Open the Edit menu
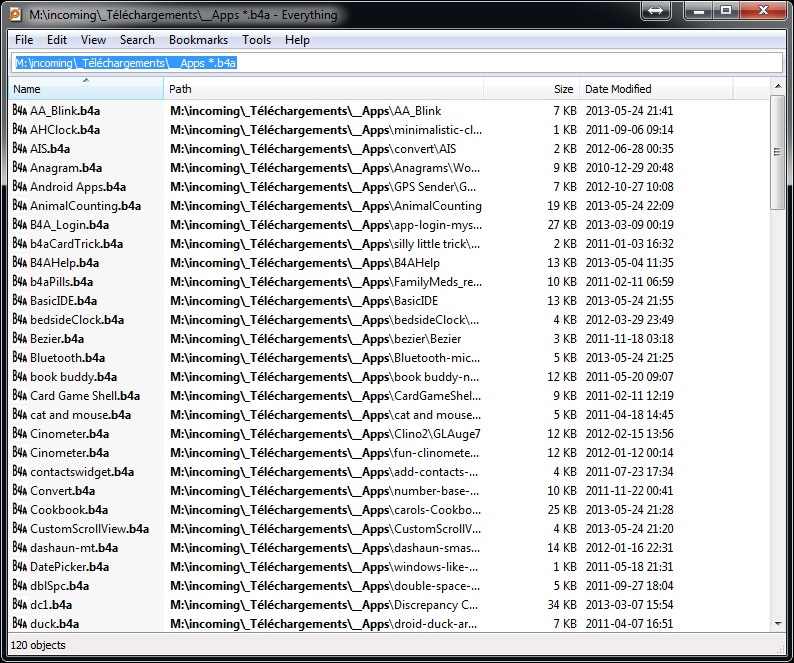Image resolution: width=794 pixels, height=663 pixels. (57, 40)
